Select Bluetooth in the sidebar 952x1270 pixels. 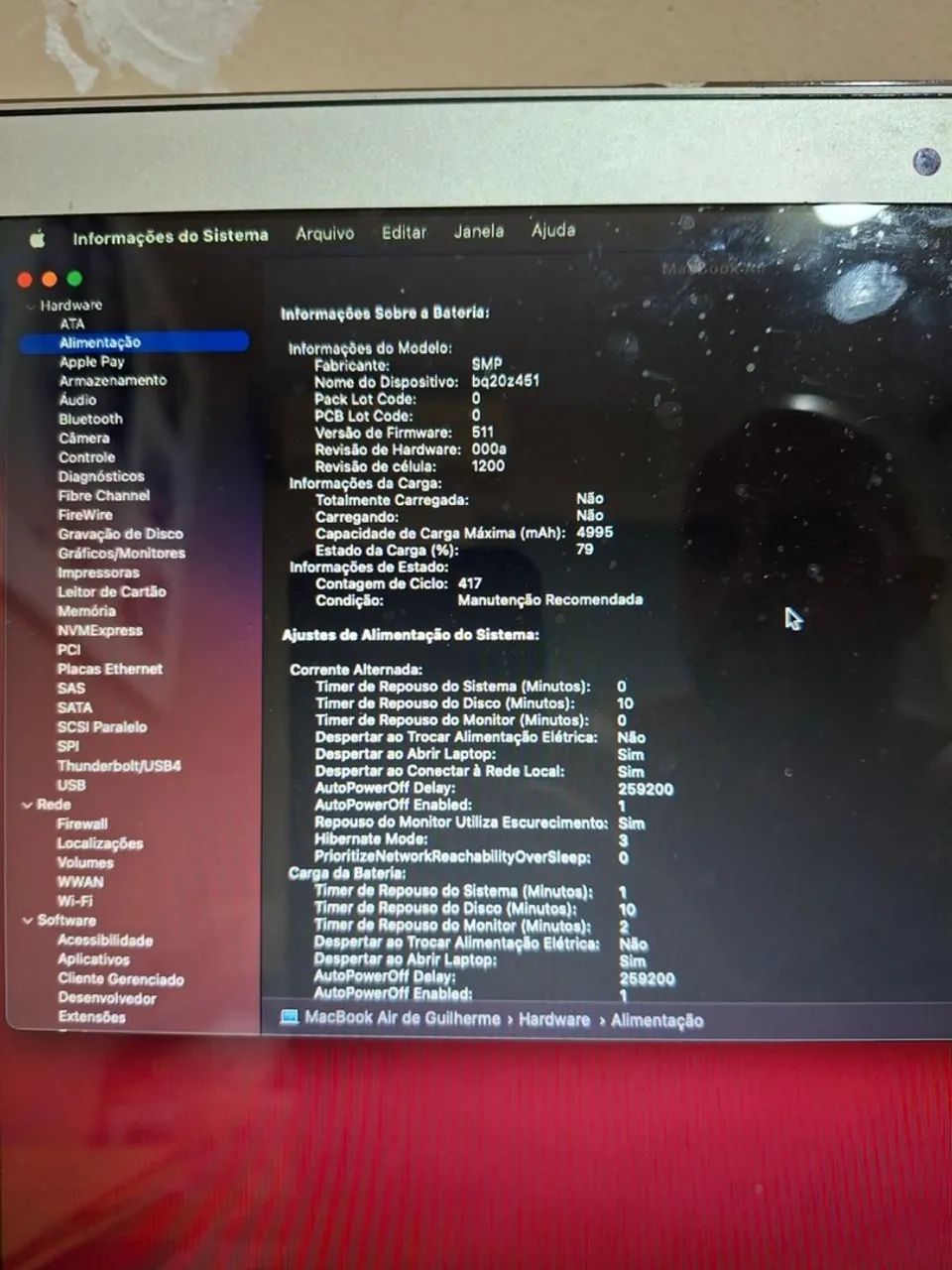pyautogui.click(x=90, y=419)
